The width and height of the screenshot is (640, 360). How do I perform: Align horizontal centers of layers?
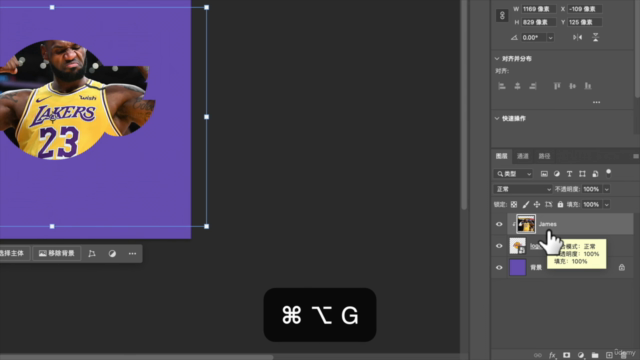click(x=517, y=86)
